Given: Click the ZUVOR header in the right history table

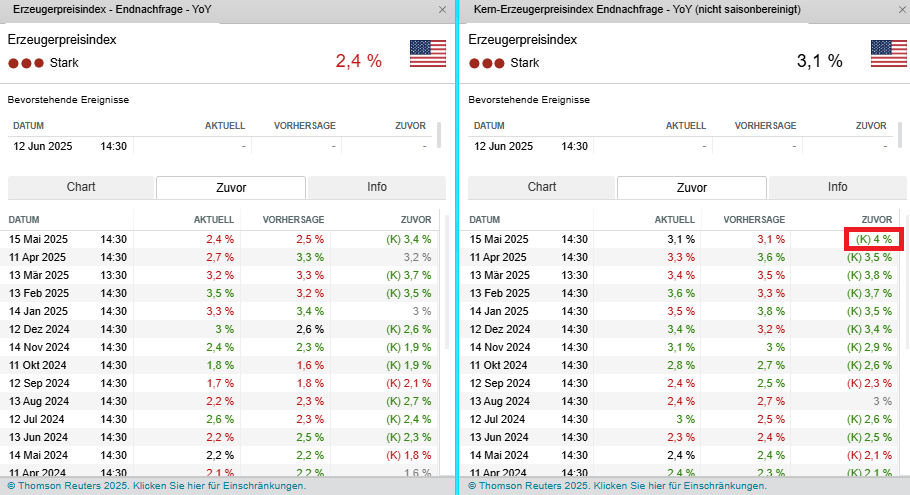Looking at the screenshot, I should [876, 220].
